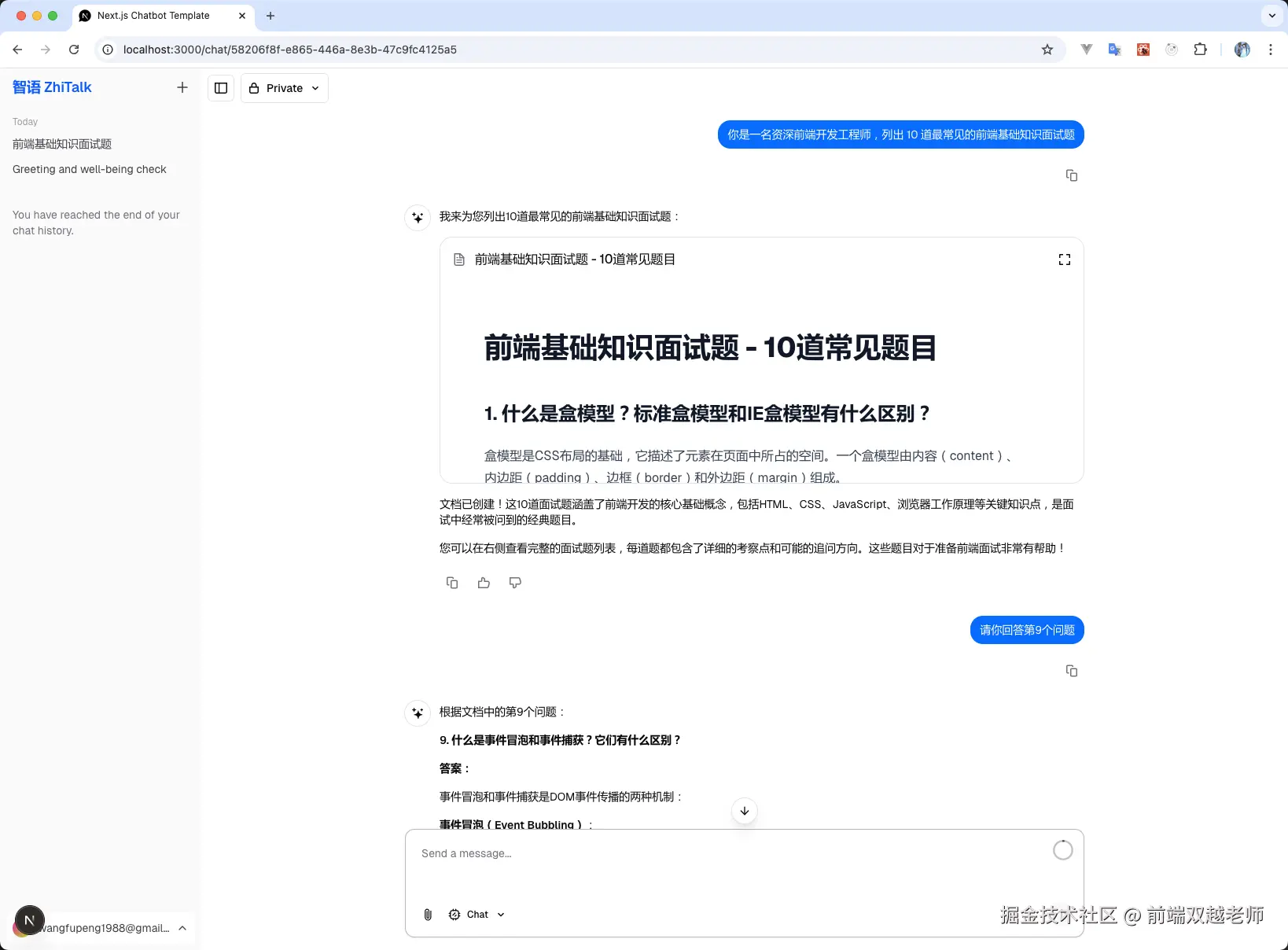Expand the interview questions document to fullscreen
This screenshot has width=1288, height=950.
[x=1065, y=259]
